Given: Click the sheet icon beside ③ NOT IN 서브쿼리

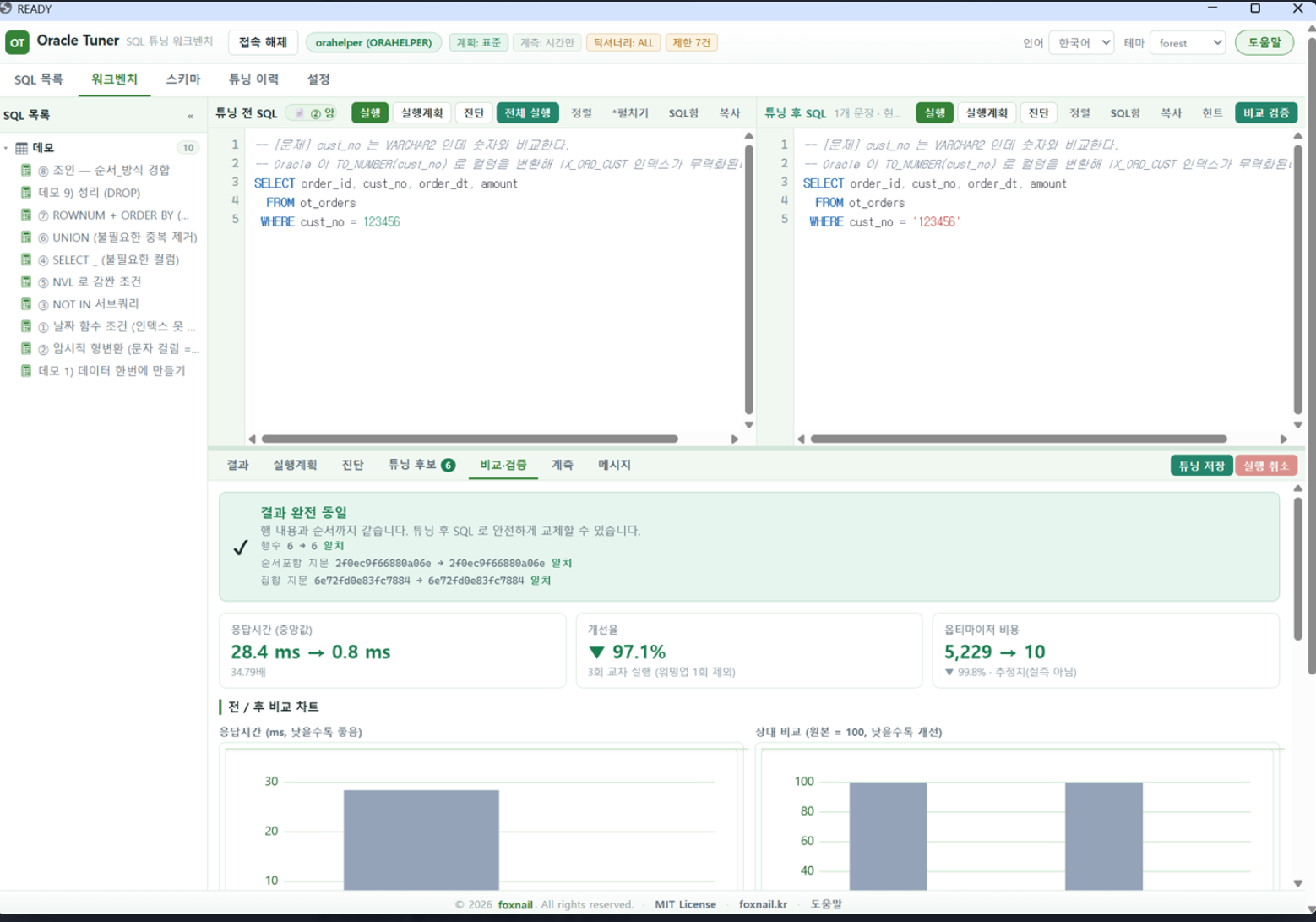Looking at the screenshot, I should point(26,303).
